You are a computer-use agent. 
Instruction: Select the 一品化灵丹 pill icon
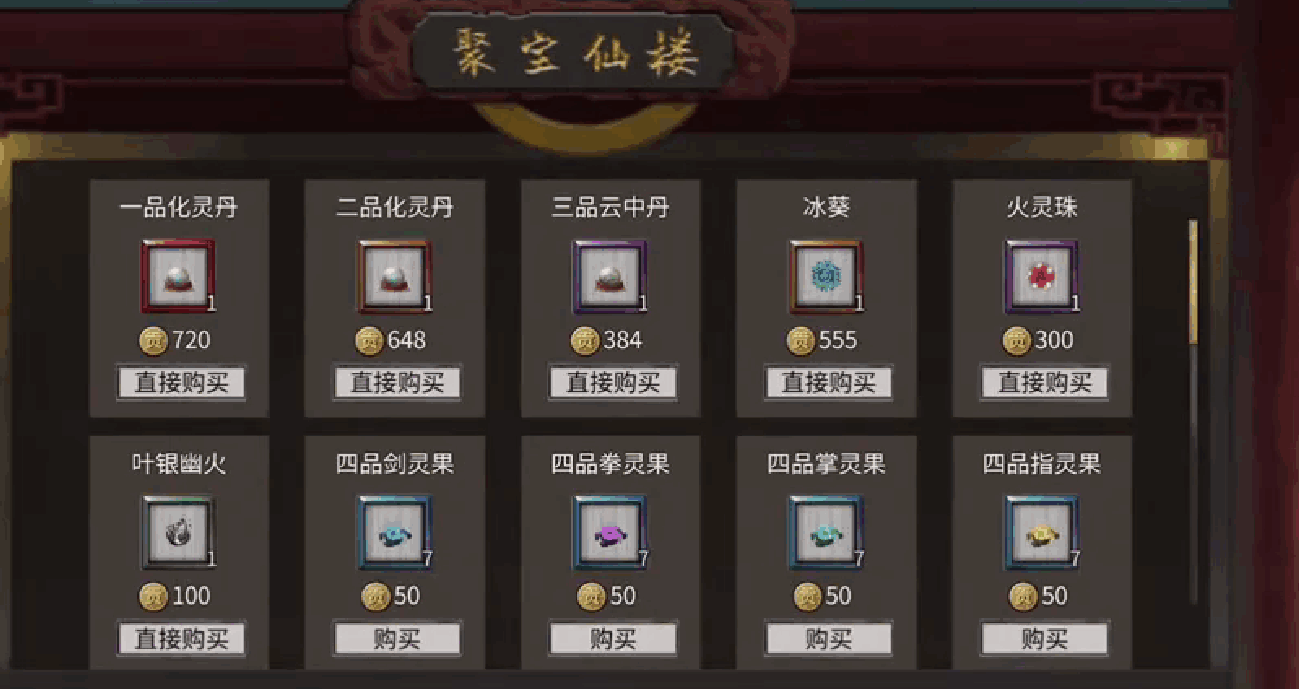point(178,276)
